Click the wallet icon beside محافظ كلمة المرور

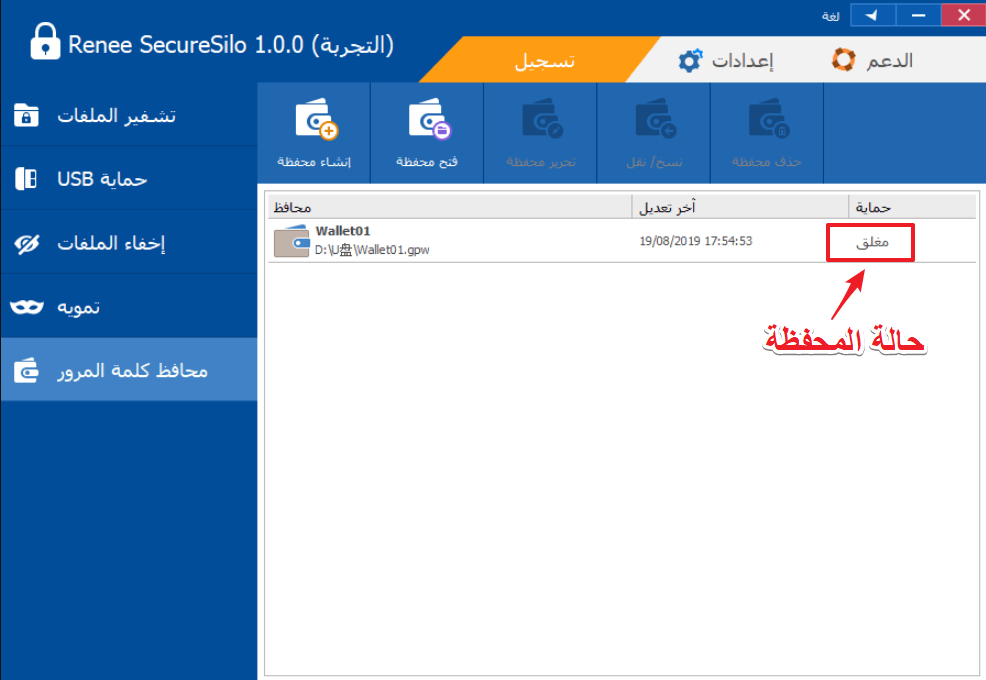click(x=26, y=371)
